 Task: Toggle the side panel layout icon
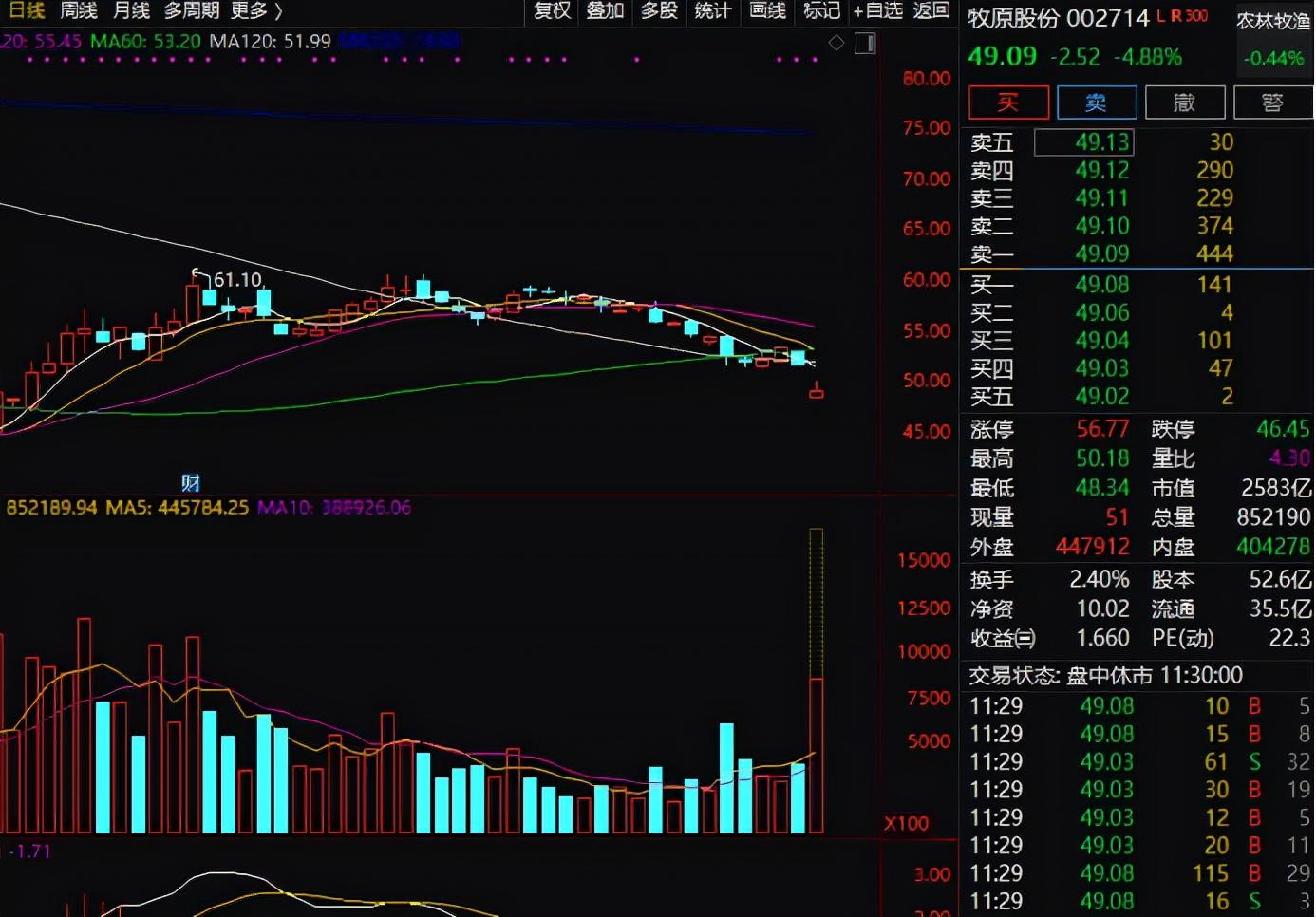click(865, 43)
